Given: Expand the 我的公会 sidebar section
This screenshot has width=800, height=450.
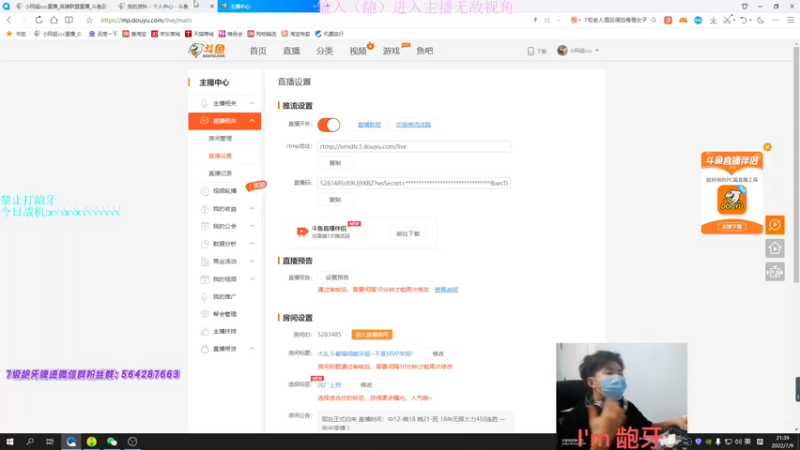Looking at the screenshot, I should (252, 226).
